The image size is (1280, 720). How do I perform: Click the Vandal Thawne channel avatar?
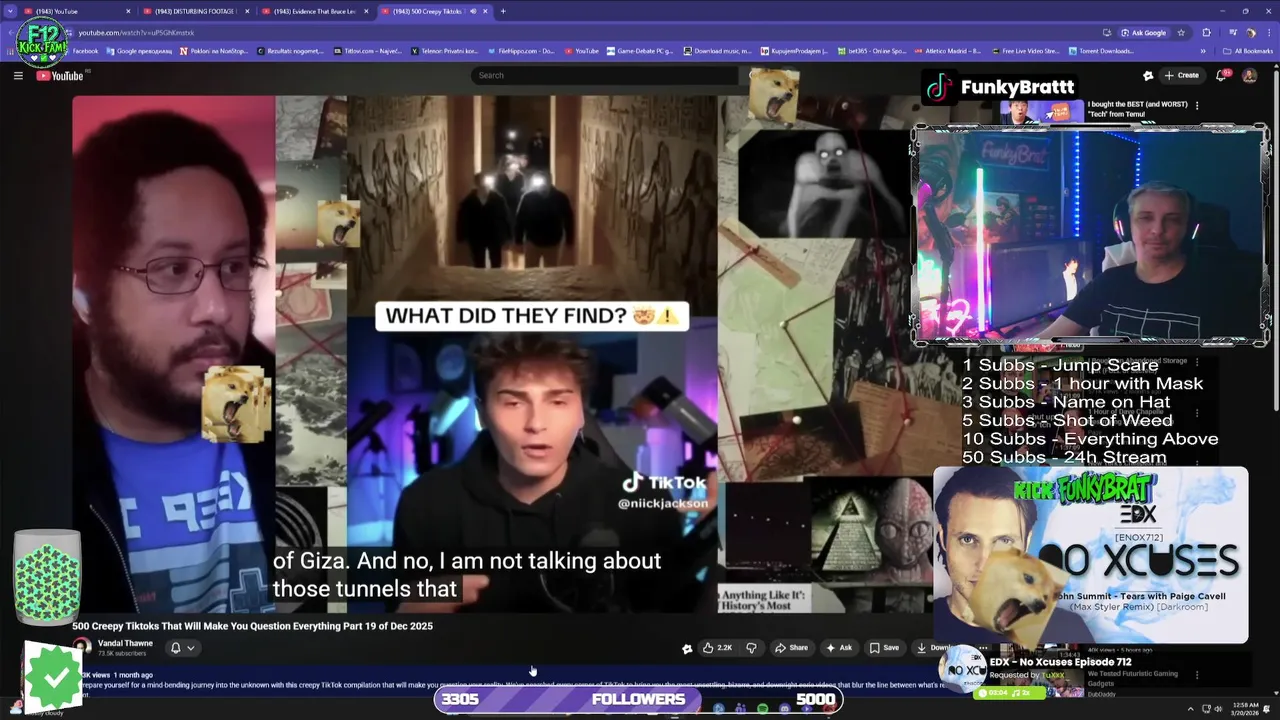point(82,647)
